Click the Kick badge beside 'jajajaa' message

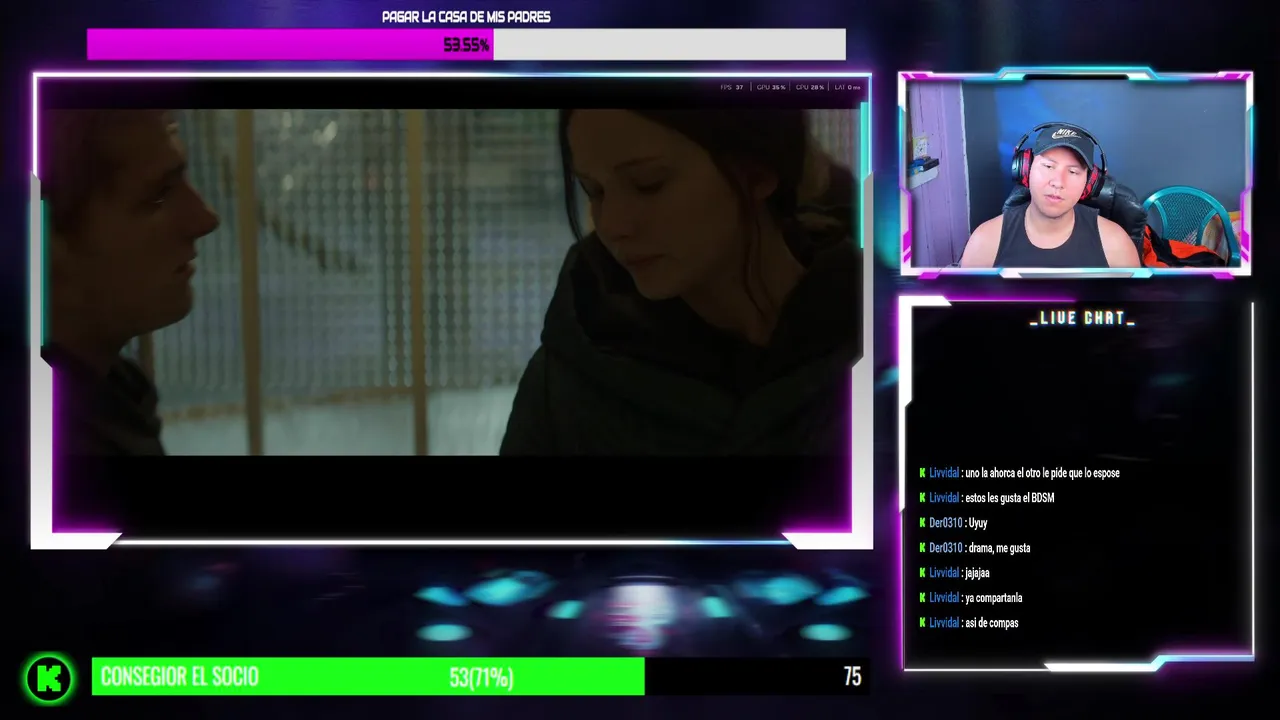(x=922, y=573)
